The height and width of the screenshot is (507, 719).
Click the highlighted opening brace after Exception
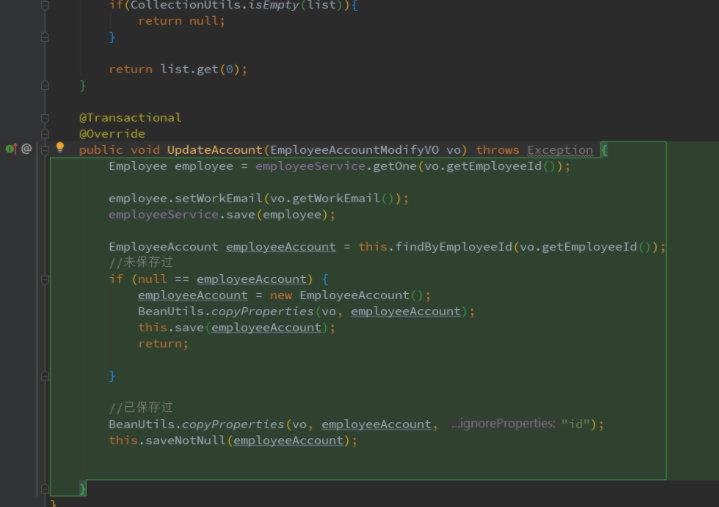[x=604, y=150]
